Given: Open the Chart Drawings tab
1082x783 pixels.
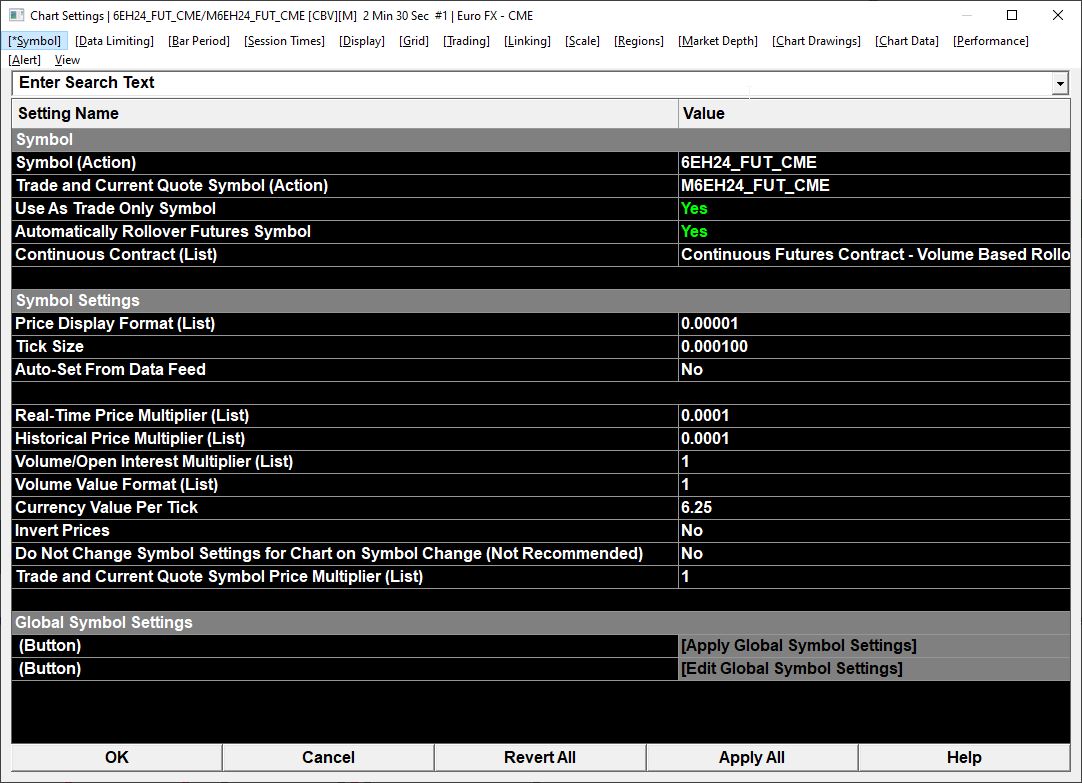Looking at the screenshot, I should [x=816, y=41].
